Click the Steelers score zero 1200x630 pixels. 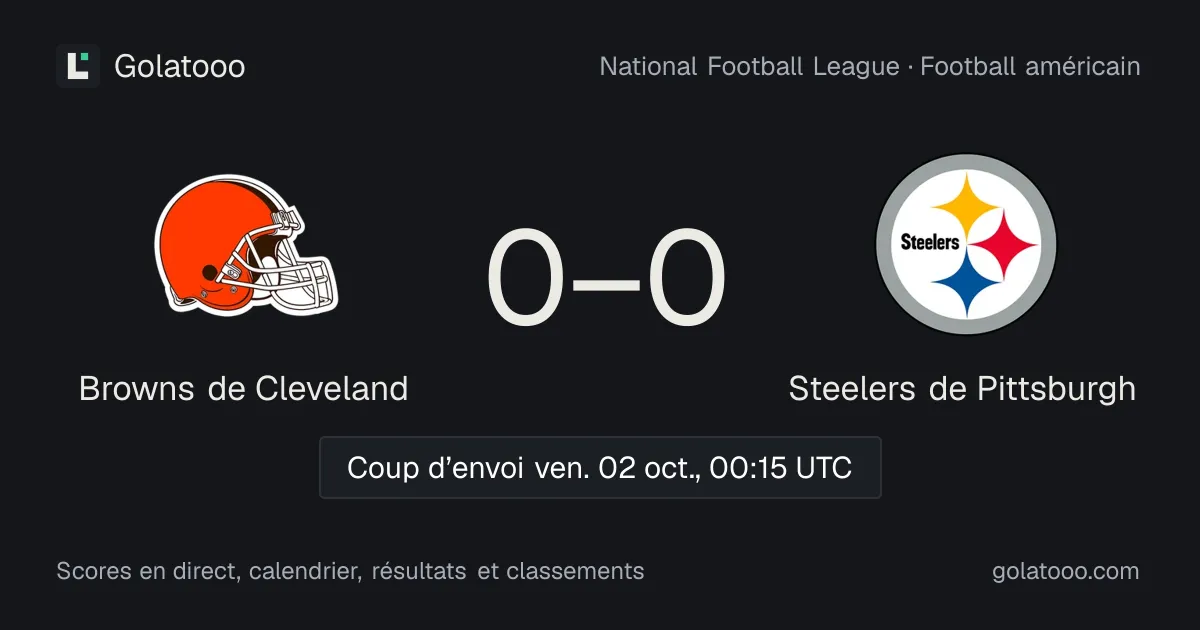click(x=686, y=278)
